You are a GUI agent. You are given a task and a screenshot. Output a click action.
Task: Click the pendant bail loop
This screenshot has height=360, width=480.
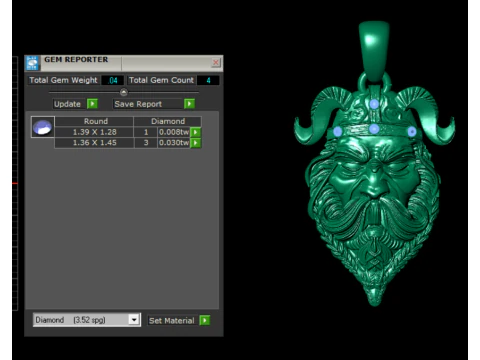pyautogui.click(x=374, y=52)
